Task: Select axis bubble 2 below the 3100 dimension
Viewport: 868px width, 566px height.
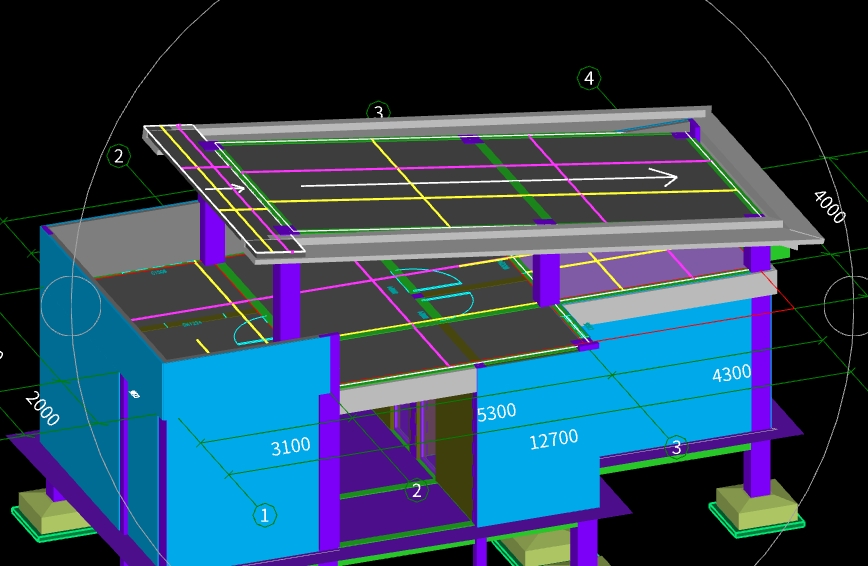Action: pyautogui.click(x=417, y=490)
